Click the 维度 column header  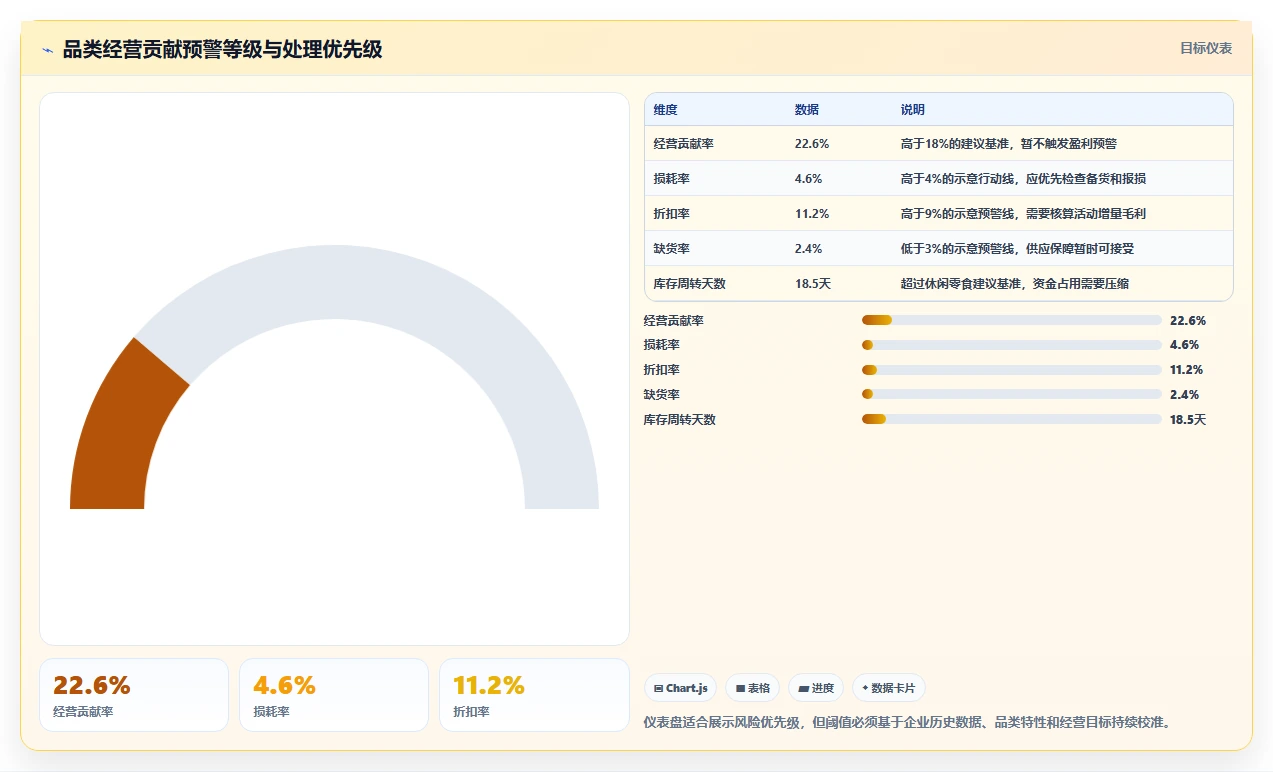[665, 110]
